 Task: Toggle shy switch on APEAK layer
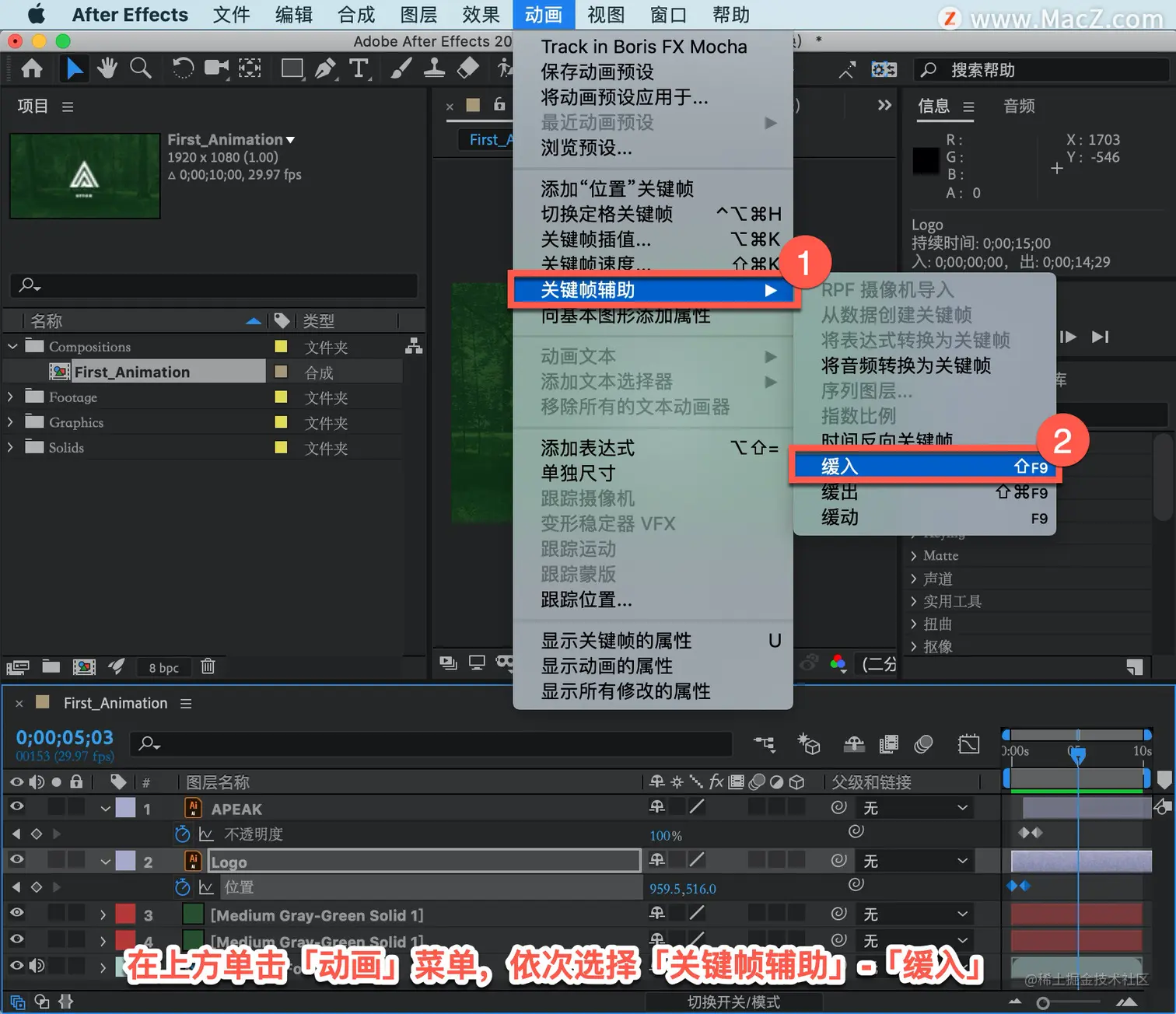657,807
